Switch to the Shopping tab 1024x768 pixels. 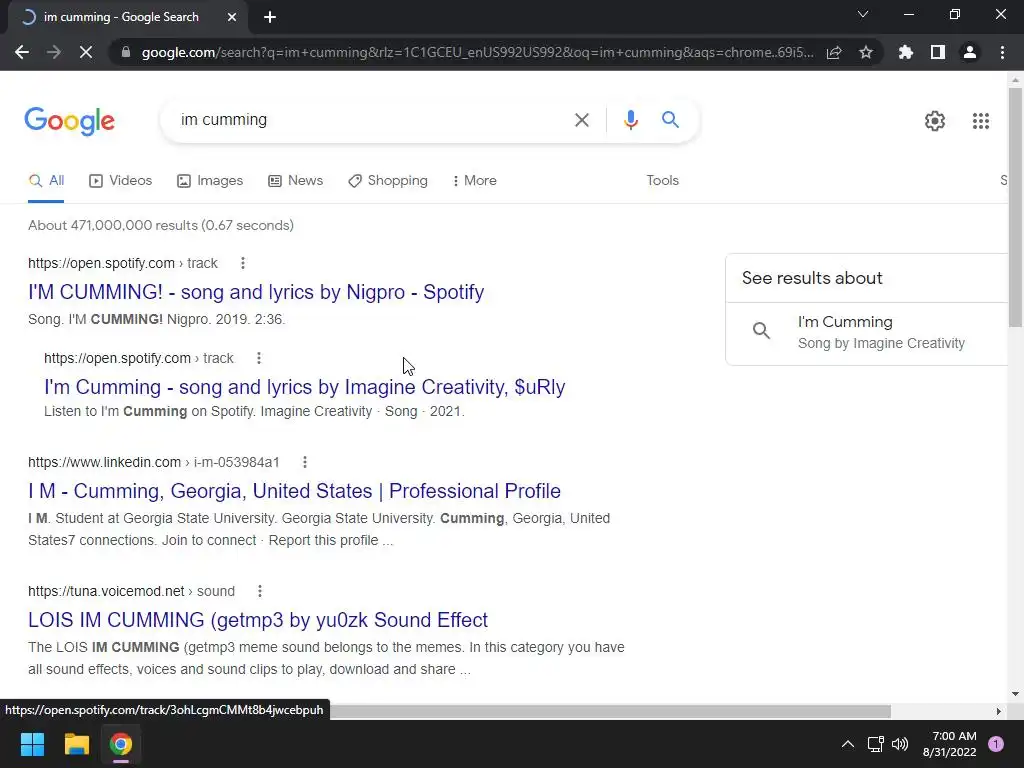tap(388, 181)
